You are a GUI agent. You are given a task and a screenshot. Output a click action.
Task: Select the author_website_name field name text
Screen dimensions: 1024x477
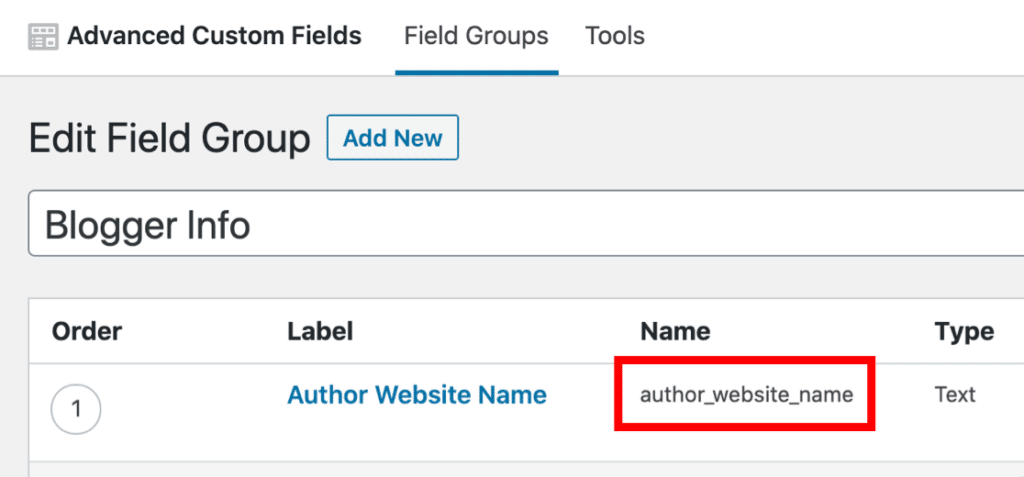[747, 395]
